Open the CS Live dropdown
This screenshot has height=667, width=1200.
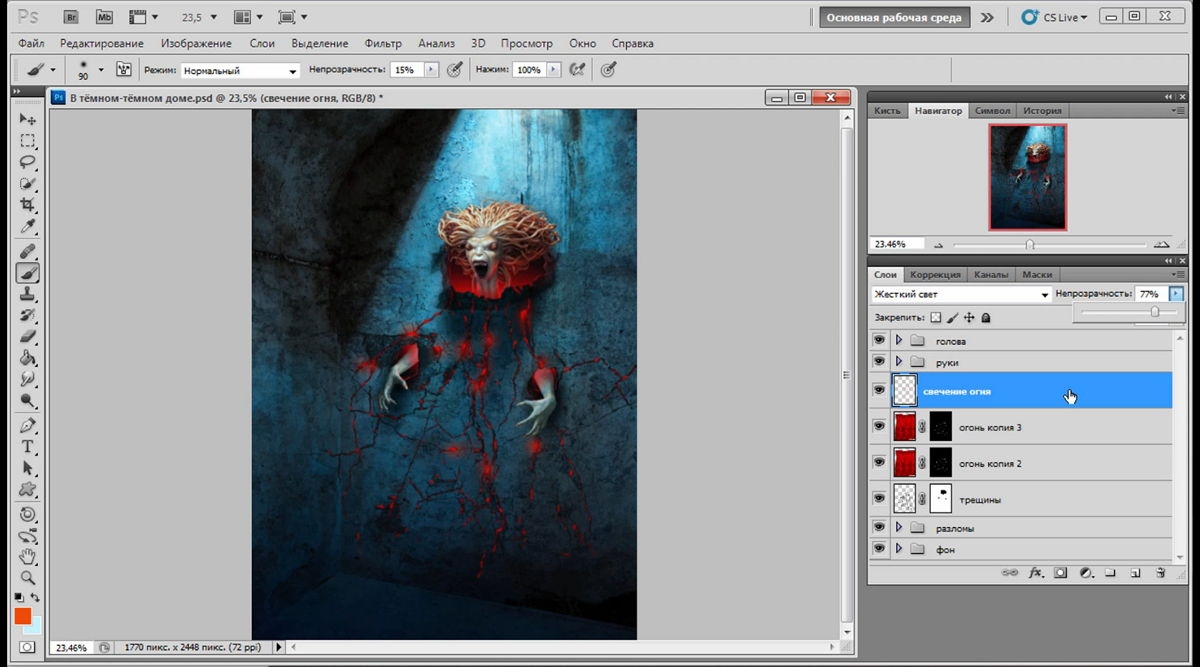(1056, 17)
